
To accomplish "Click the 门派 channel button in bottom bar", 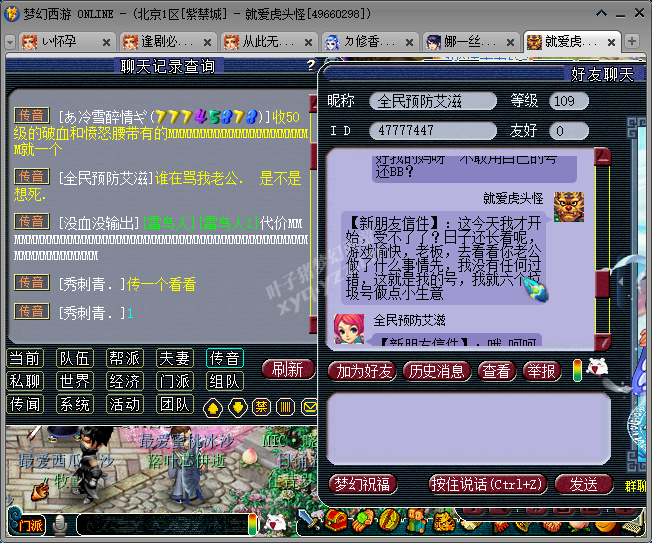I will [x=29, y=526].
